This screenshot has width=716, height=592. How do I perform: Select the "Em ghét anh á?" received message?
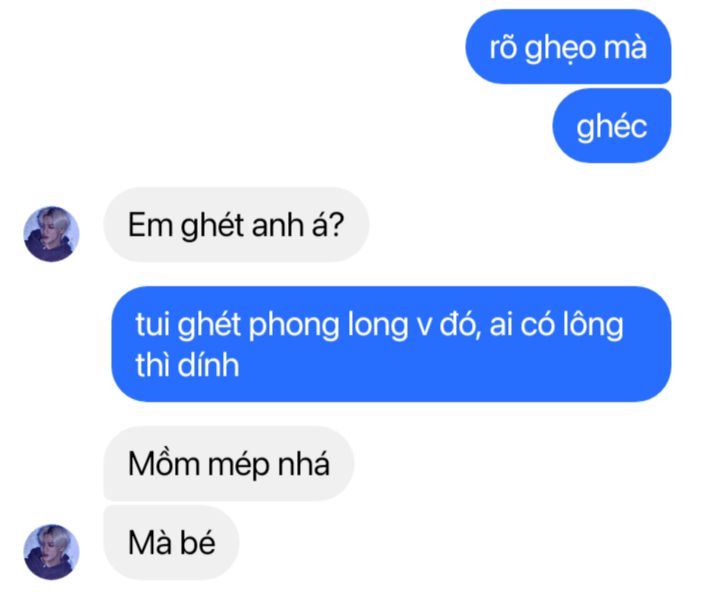tap(236, 224)
